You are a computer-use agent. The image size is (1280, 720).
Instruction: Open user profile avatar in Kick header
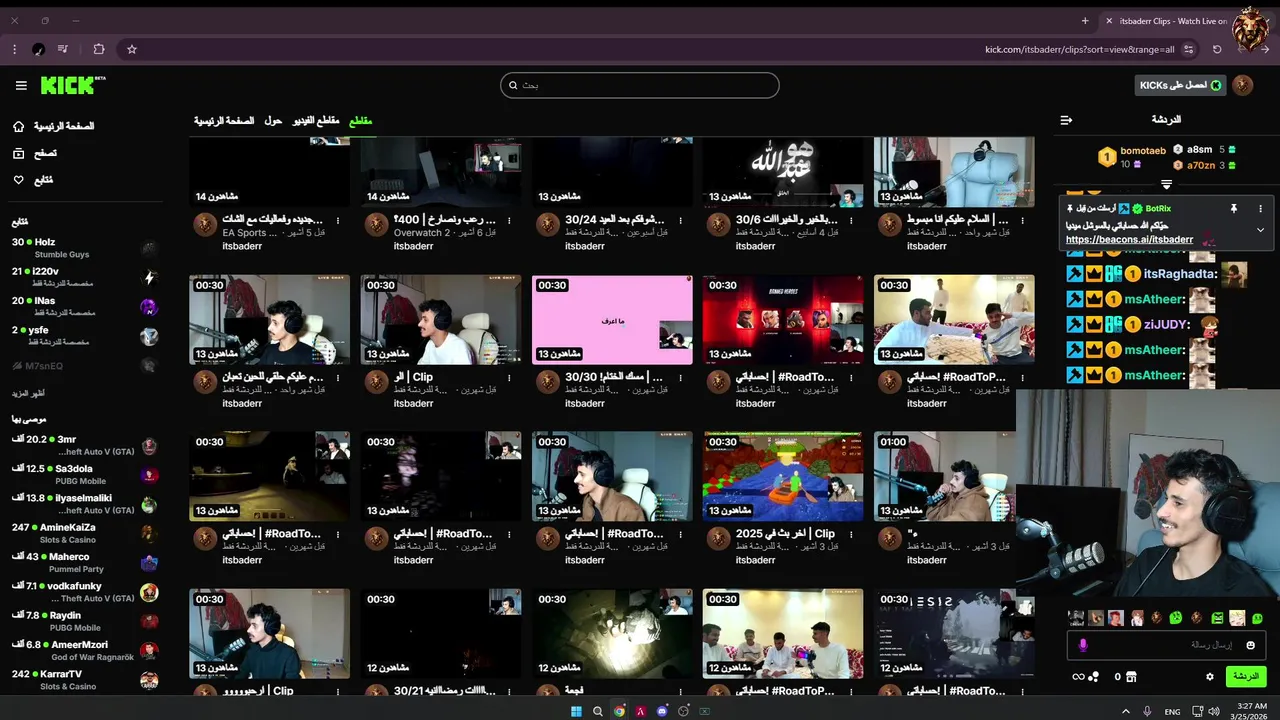tap(1242, 86)
